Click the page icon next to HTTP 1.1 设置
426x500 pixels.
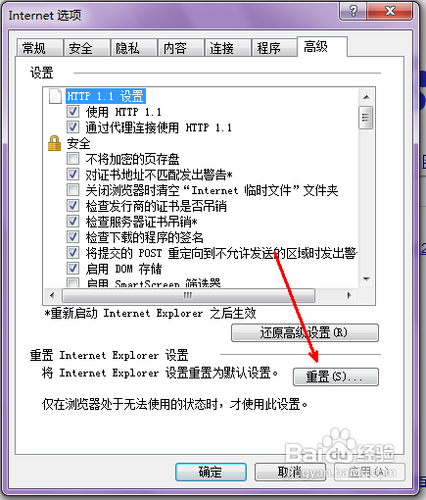pyautogui.click(x=55, y=96)
